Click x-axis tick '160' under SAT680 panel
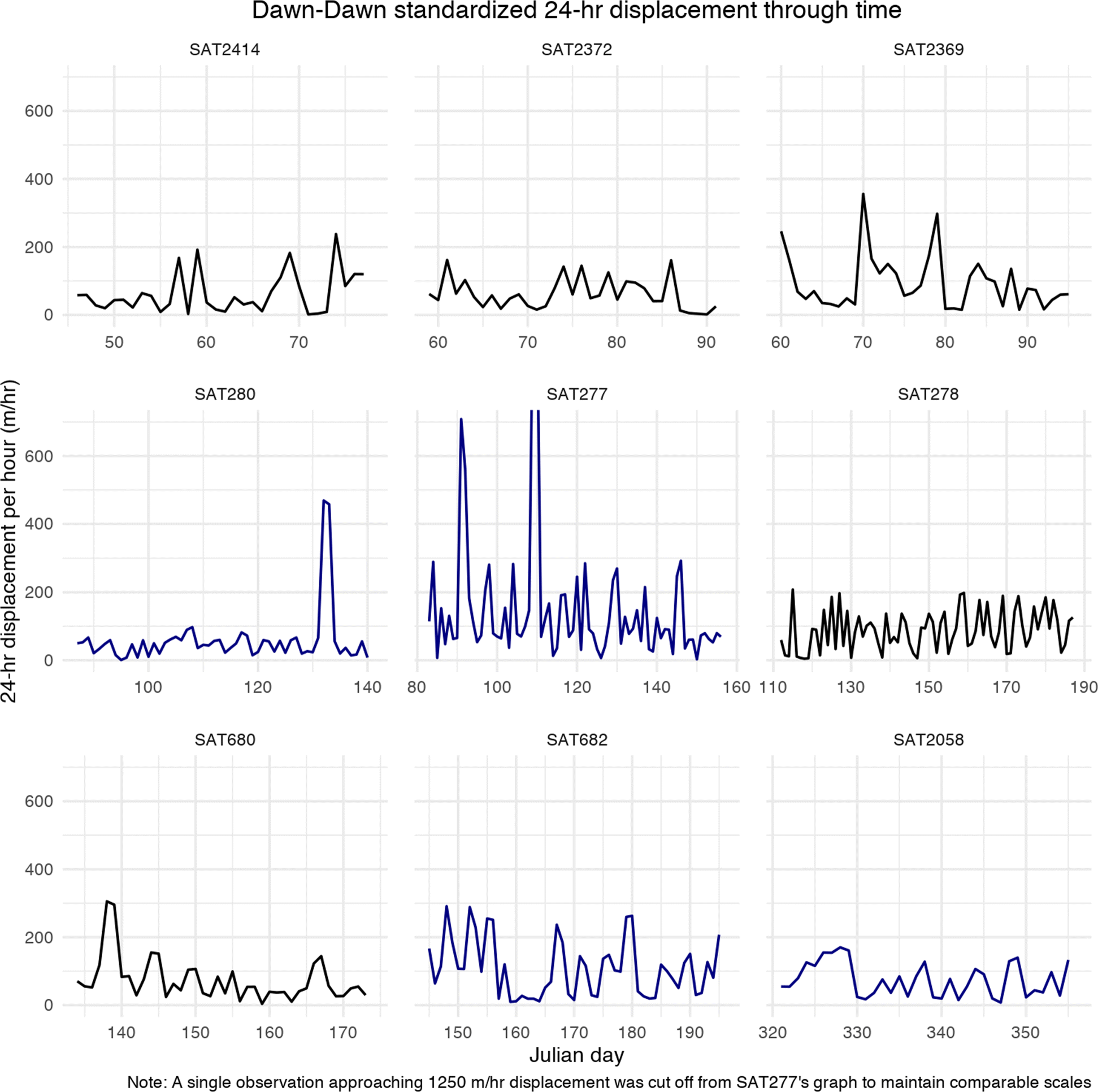1098x1092 pixels. click(270, 1033)
